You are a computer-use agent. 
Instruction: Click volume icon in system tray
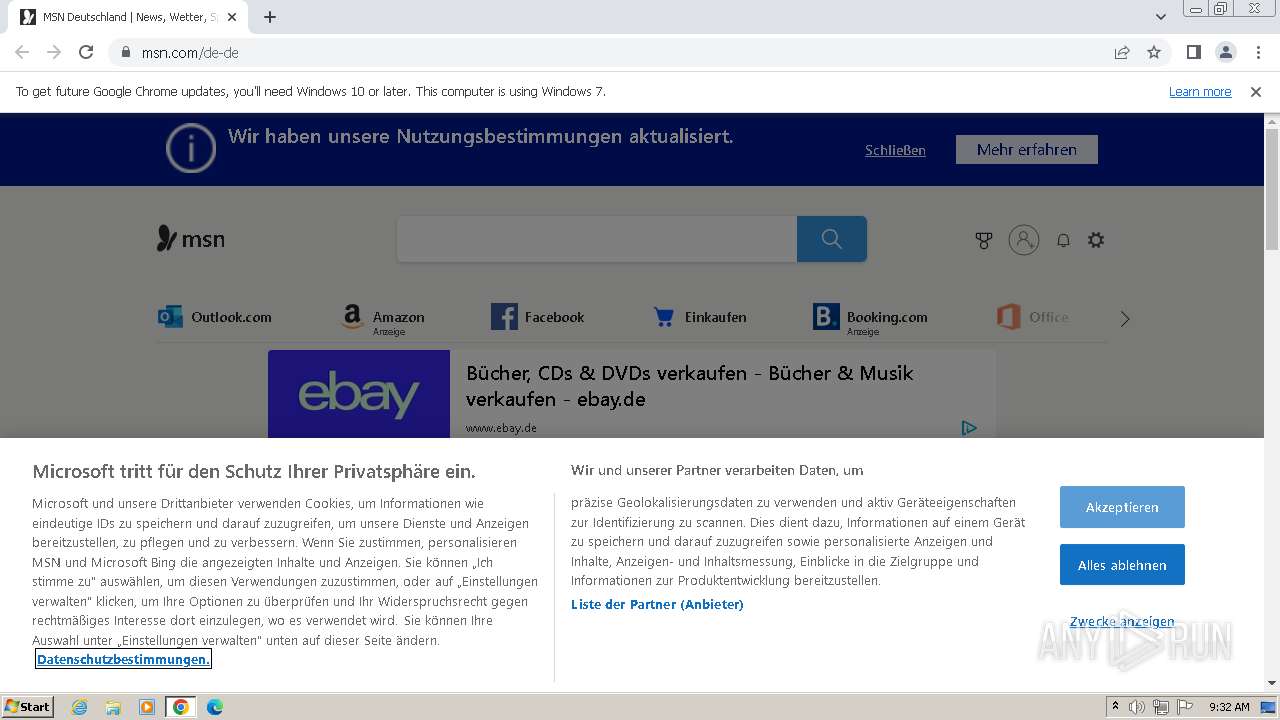tap(1137, 707)
